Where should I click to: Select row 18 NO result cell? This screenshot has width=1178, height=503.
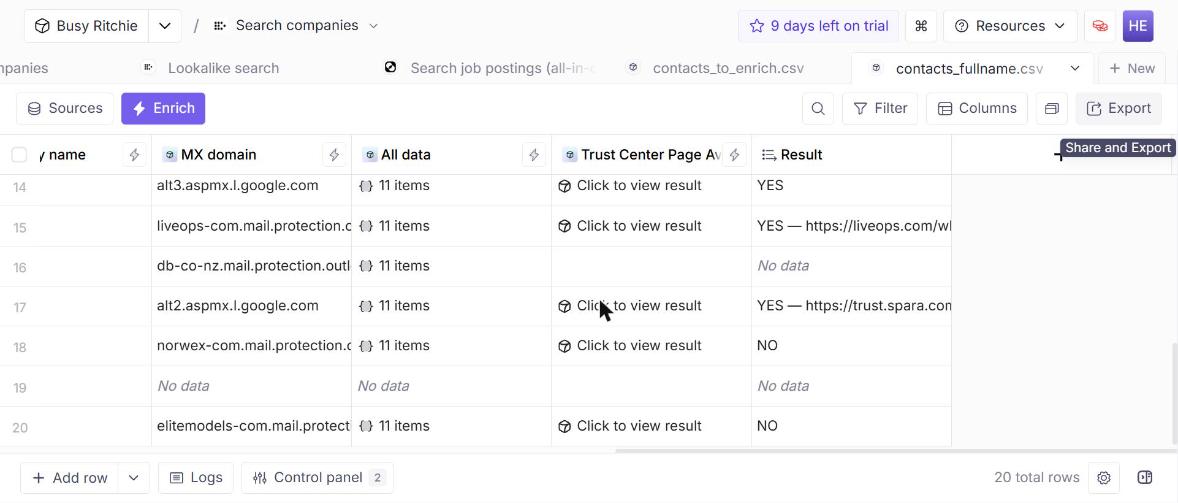[x=851, y=345]
